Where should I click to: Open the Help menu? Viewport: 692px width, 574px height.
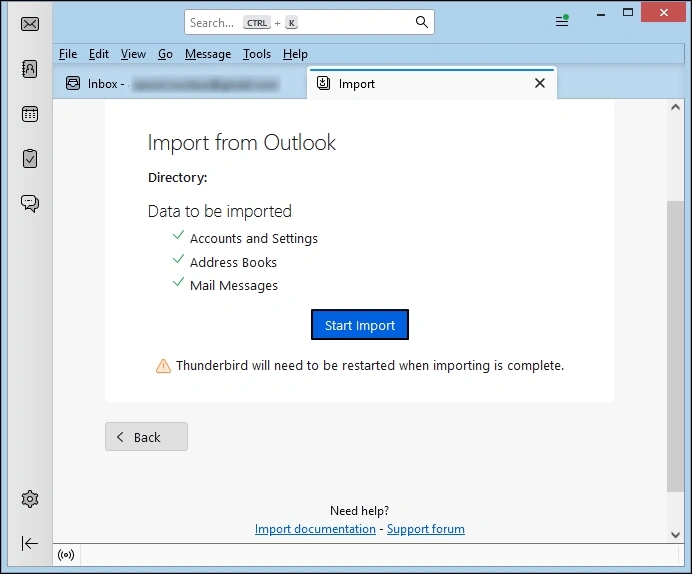coord(295,54)
